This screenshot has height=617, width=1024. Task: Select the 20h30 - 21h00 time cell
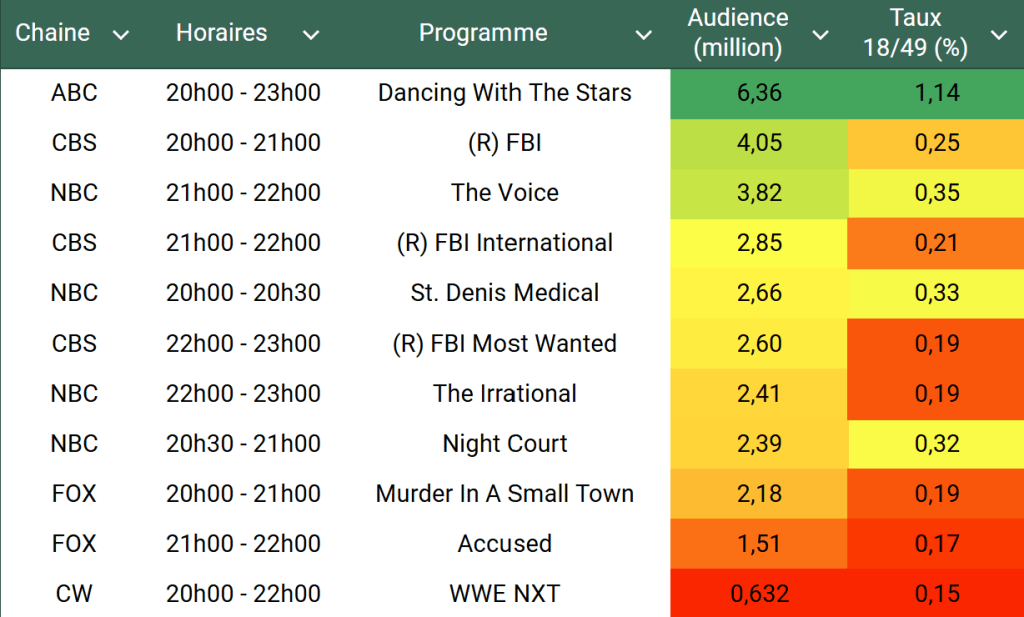click(x=243, y=443)
